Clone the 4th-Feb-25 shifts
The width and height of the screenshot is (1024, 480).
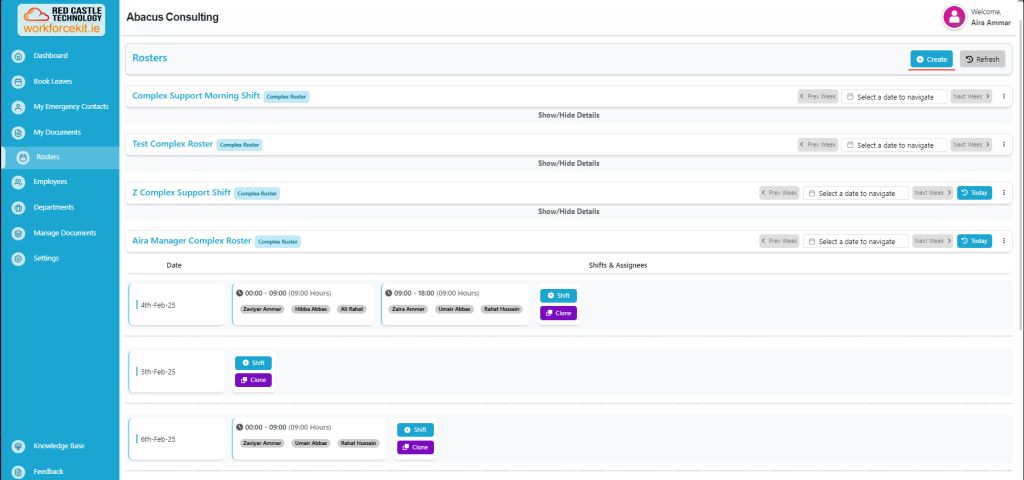(558, 313)
